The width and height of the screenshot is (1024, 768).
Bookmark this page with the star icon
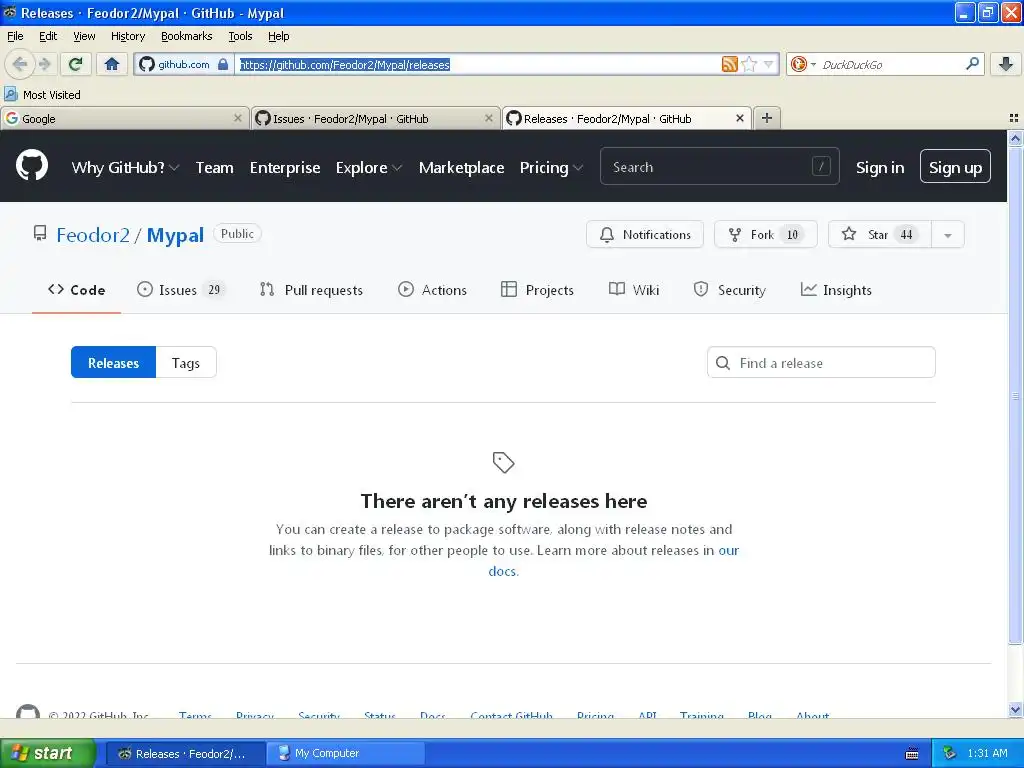[749, 64]
